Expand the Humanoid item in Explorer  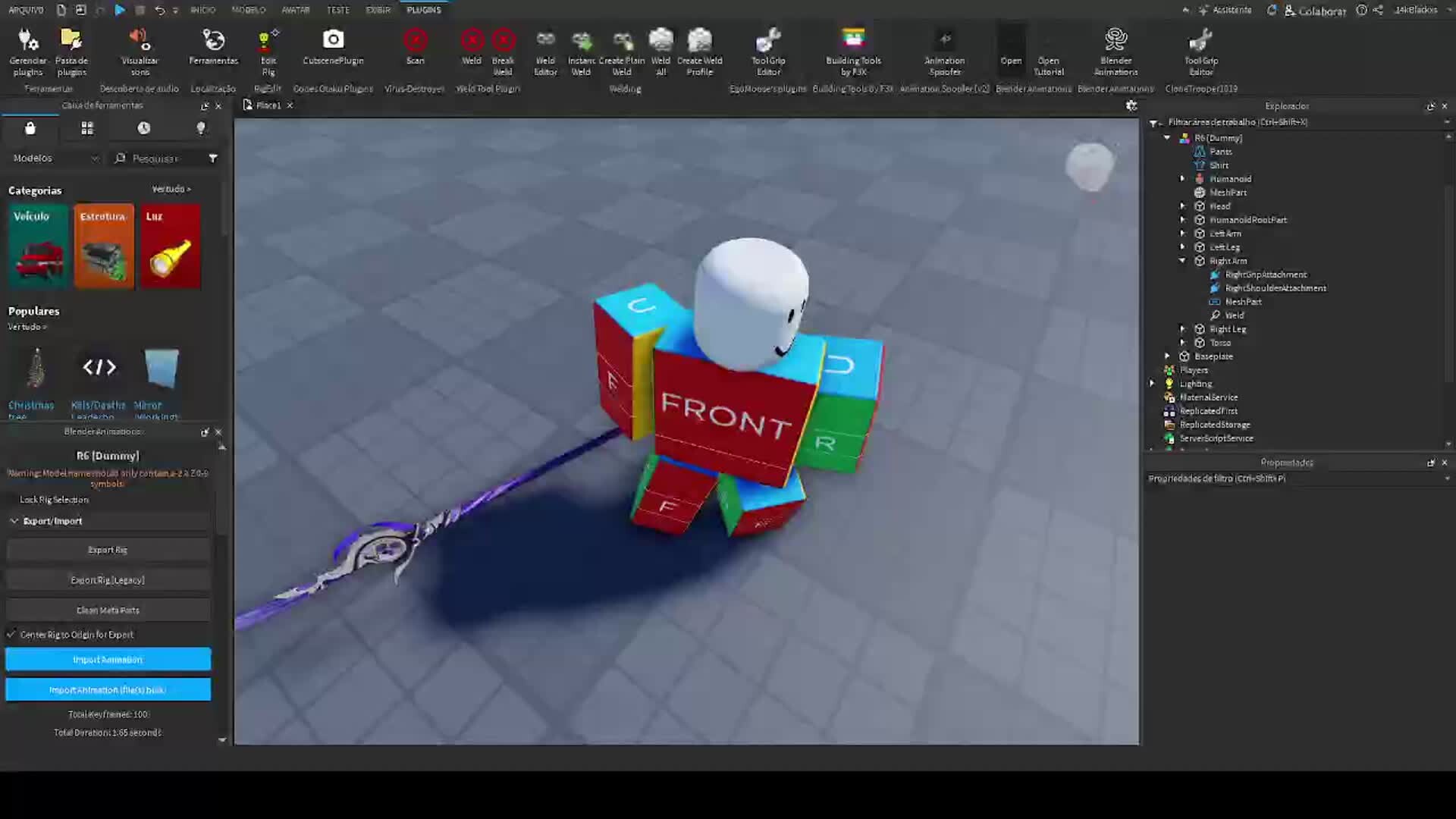coord(1183,178)
